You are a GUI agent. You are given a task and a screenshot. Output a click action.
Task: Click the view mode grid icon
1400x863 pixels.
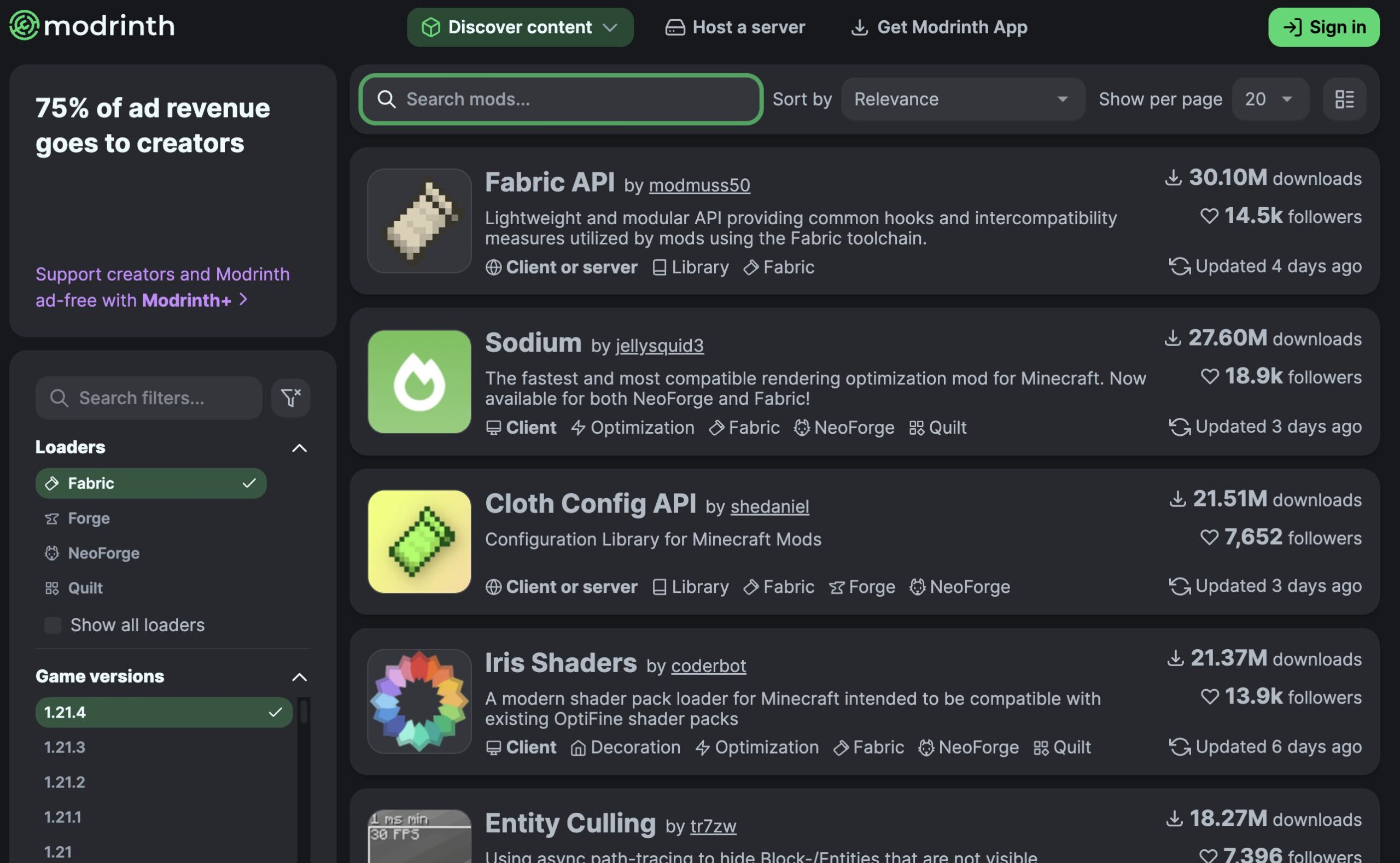coord(1344,100)
